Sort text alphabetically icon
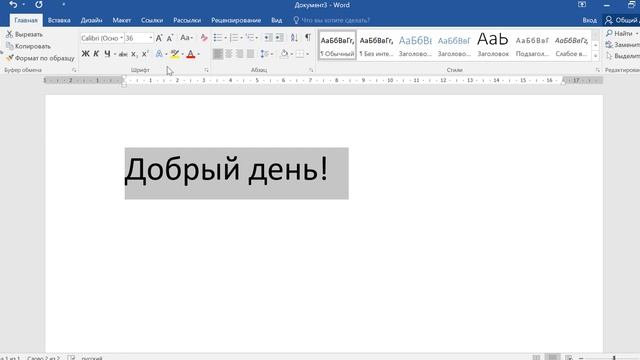Viewport: 640px width, 360px height. (294, 38)
